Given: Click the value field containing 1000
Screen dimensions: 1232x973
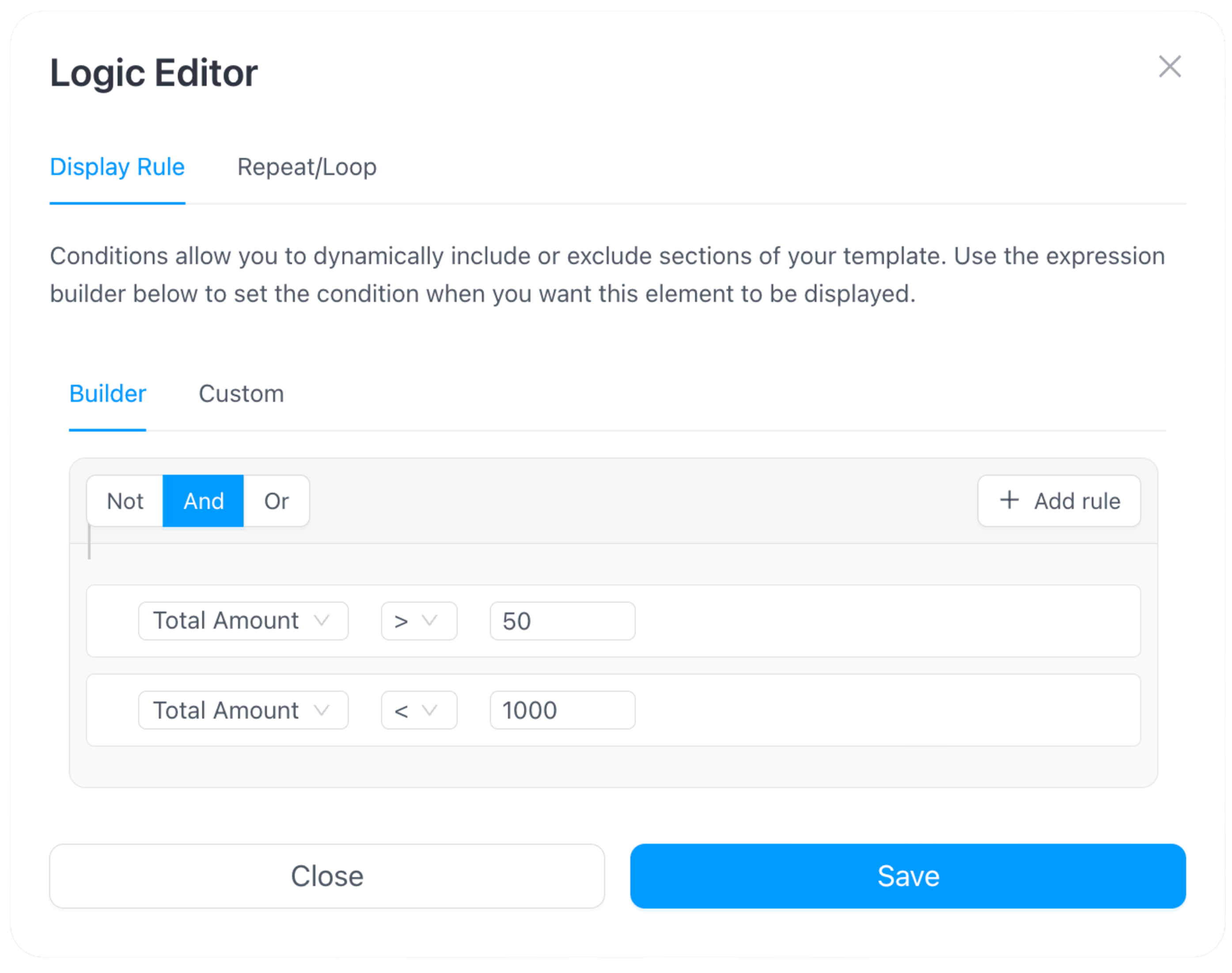Looking at the screenshot, I should (562, 710).
